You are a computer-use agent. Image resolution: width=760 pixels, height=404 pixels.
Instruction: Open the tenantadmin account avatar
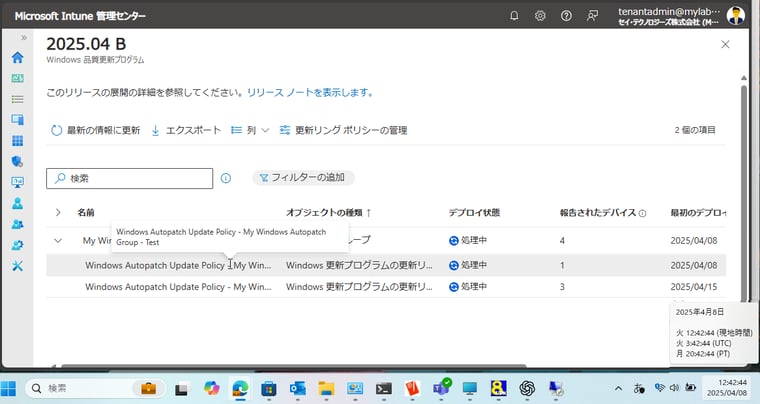(735, 16)
